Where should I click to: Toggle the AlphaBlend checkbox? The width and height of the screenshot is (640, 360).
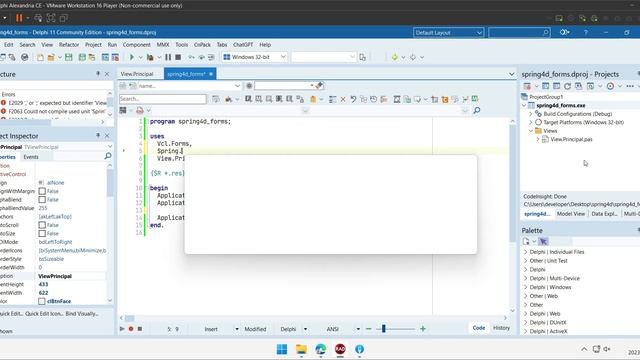42,200
